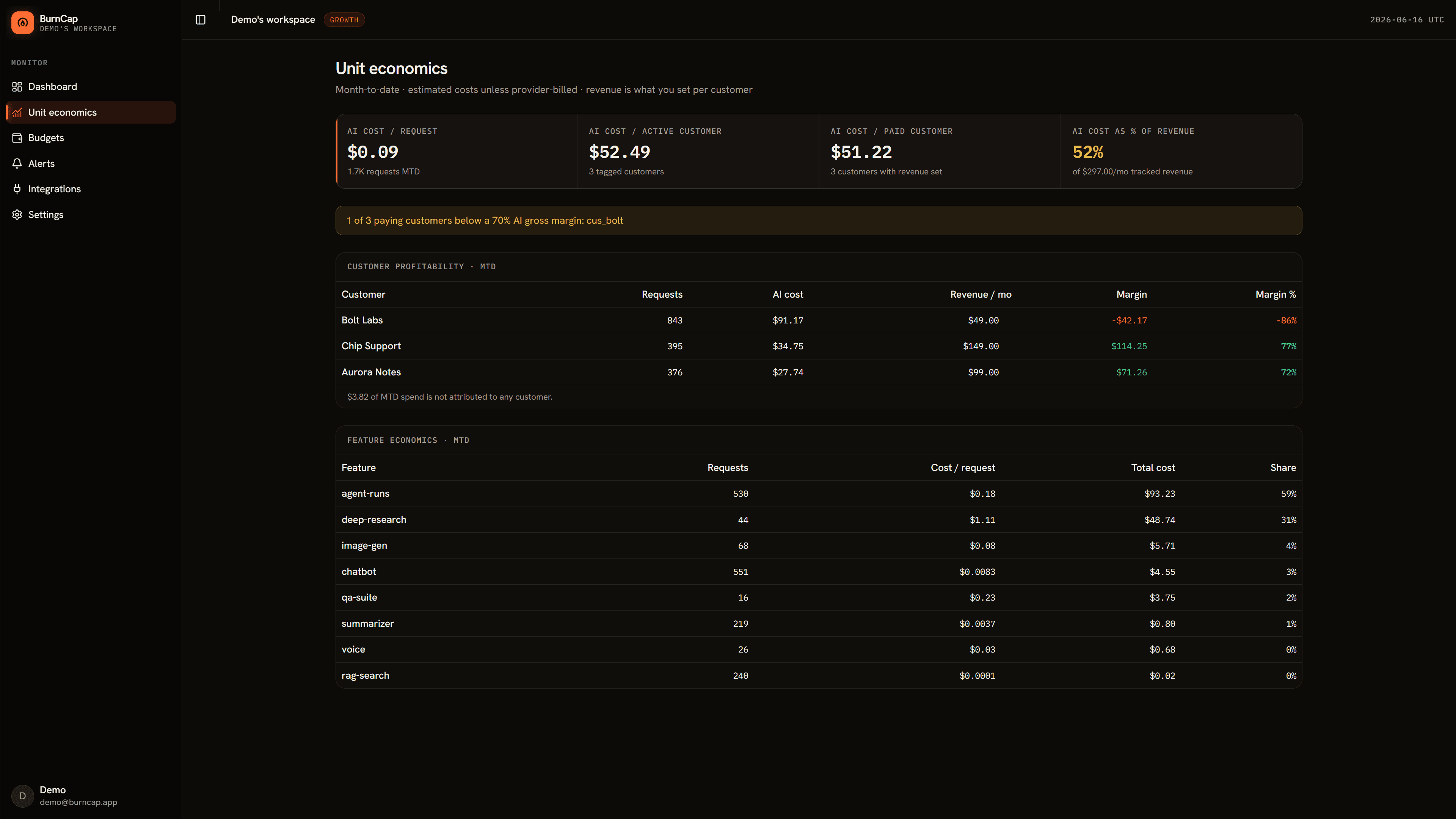Image resolution: width=1456 pixels, height=819 pixels.
Task: Click the voice feature name
Action: coord(353,650)
